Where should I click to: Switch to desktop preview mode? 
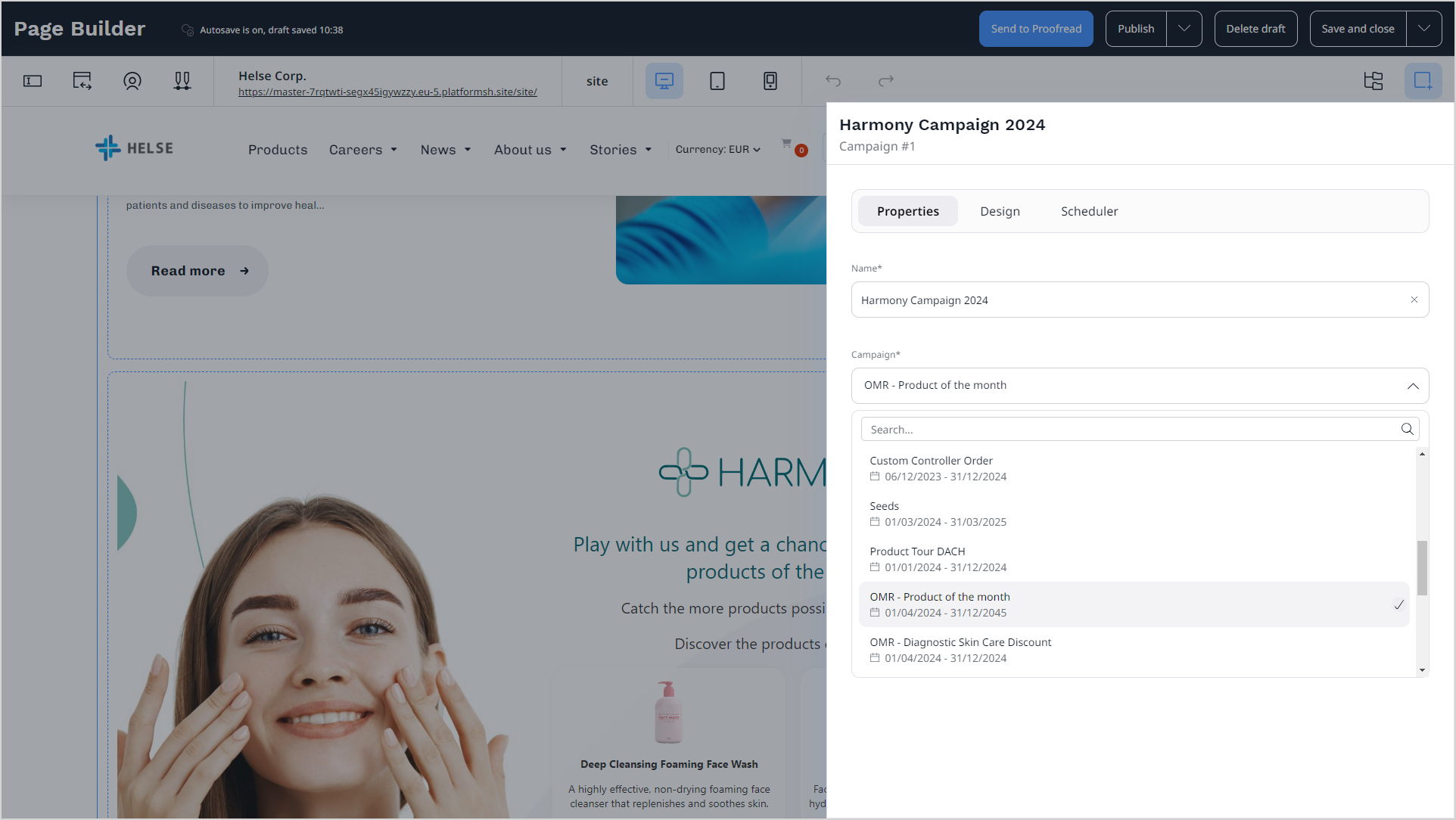point(664,81)
